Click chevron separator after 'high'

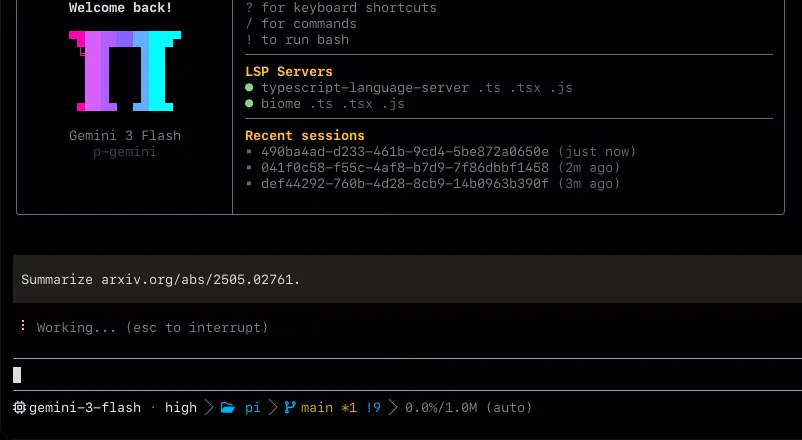(209, 407)
